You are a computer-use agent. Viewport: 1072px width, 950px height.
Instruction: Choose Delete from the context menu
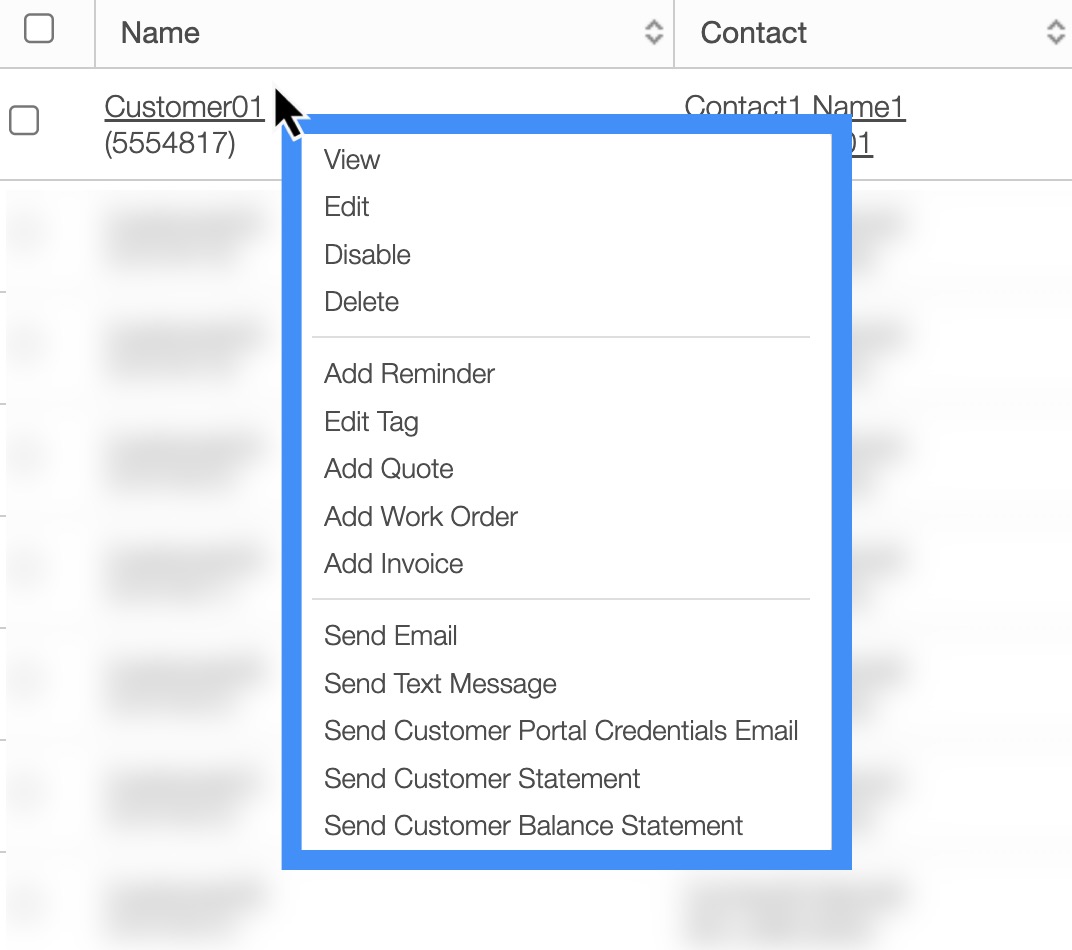[x=361, y=302]
